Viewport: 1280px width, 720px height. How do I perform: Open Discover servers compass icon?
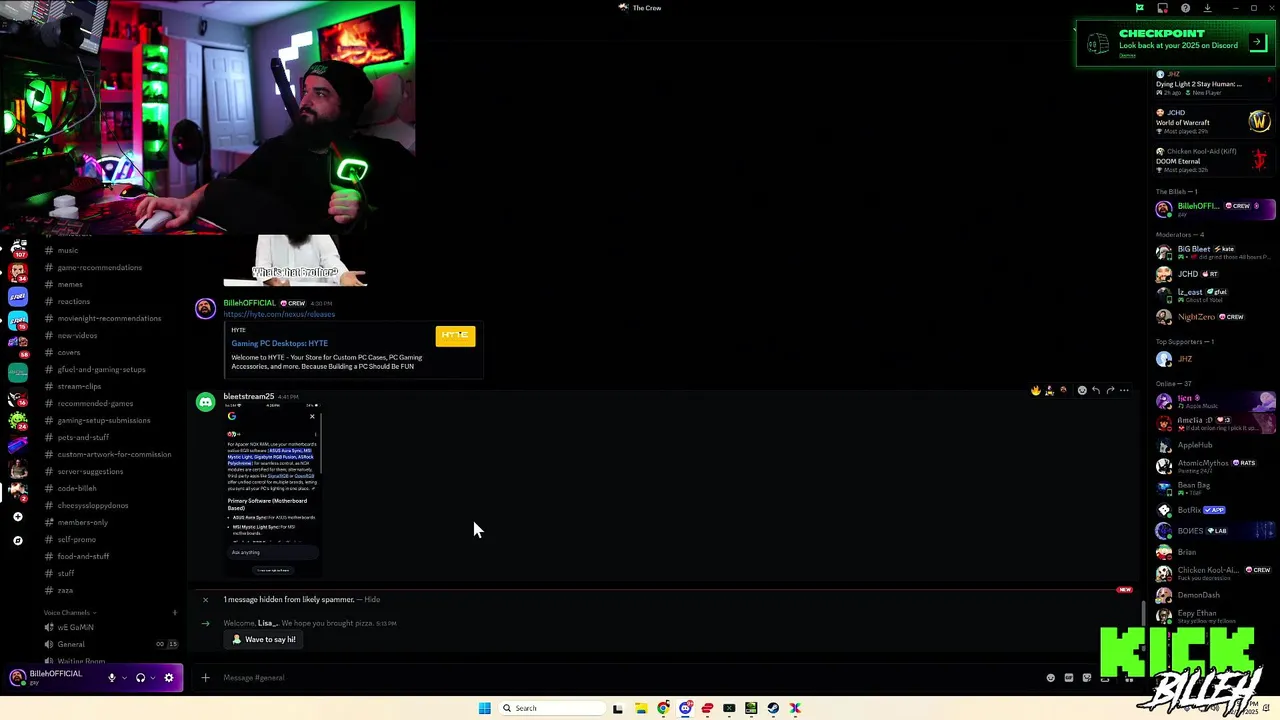click(x=17, y=541)
